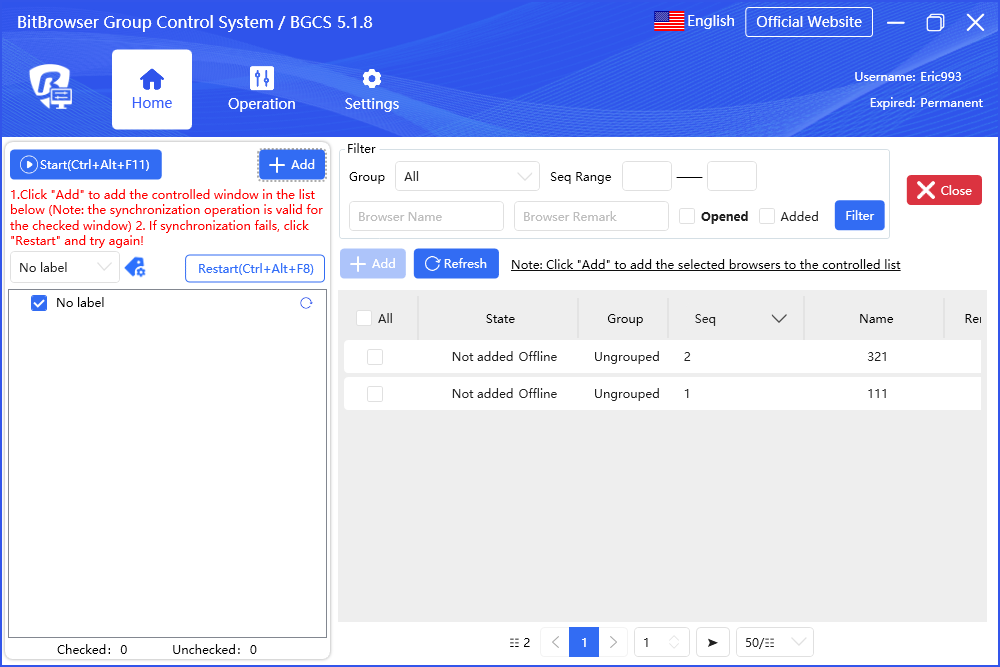The width and height of the screenshot is (1000, 667).
Task: Enable the Opened checkbox
Action: [687, 216]
